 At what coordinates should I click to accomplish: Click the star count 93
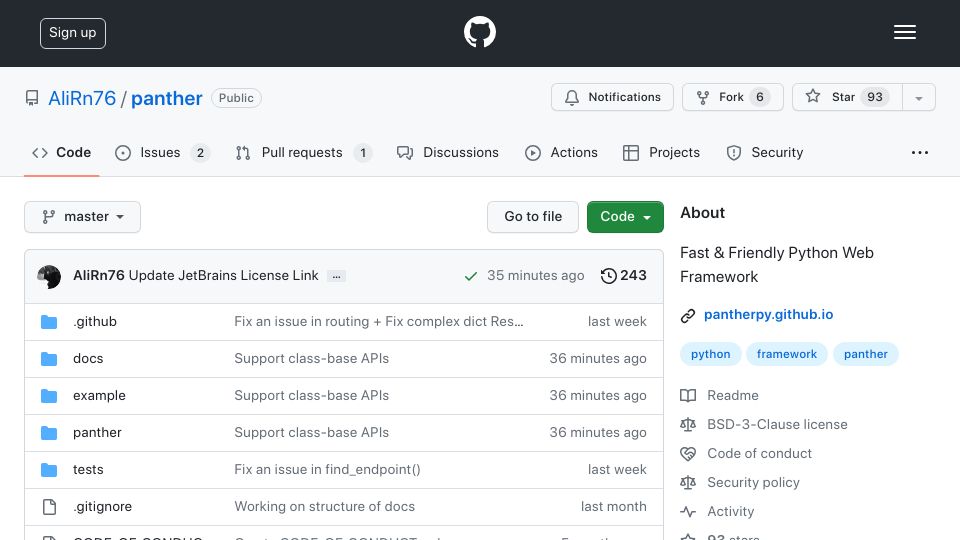(x=875, y=97)
